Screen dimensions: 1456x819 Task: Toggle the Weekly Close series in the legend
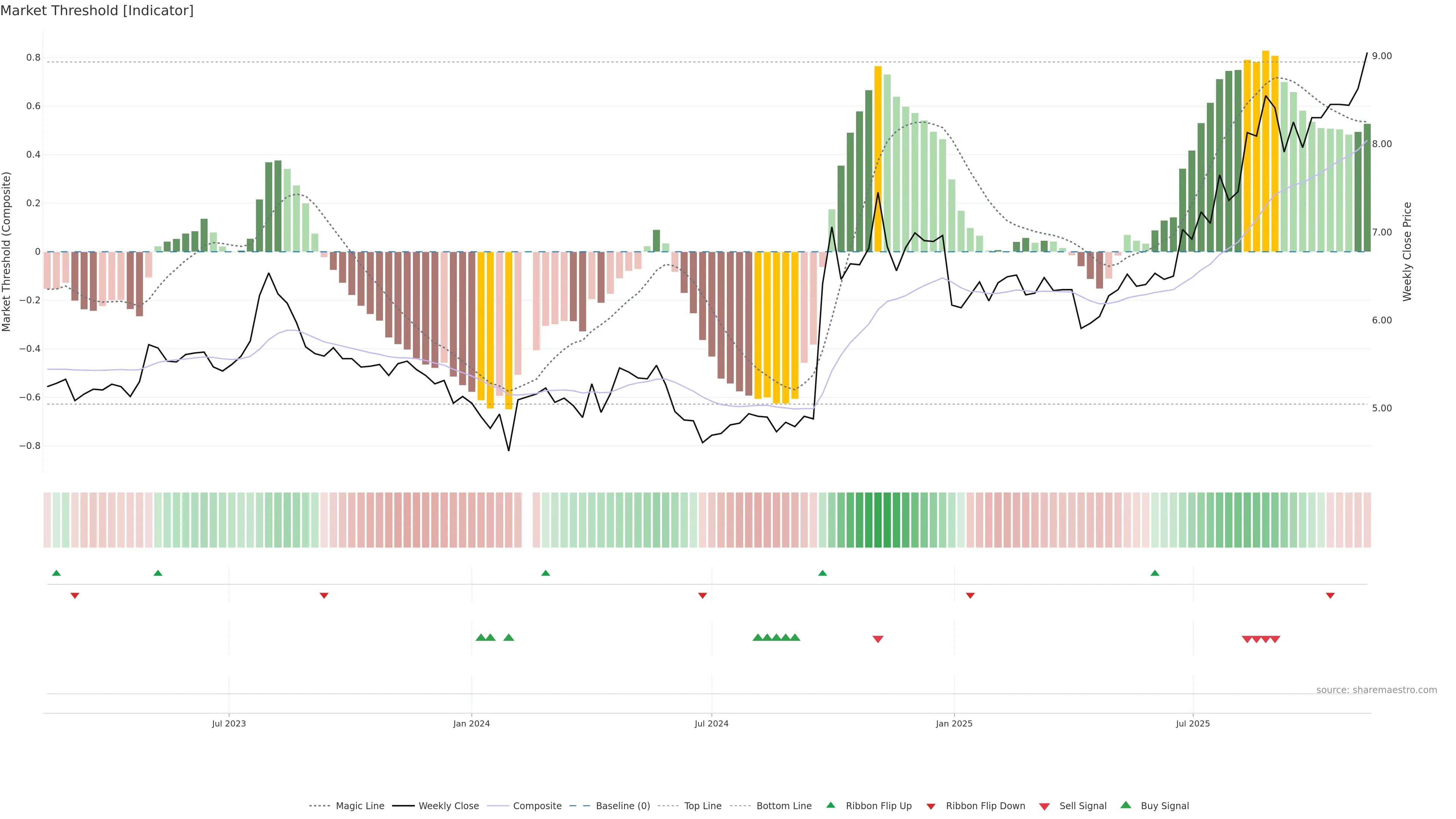point(448,806)
